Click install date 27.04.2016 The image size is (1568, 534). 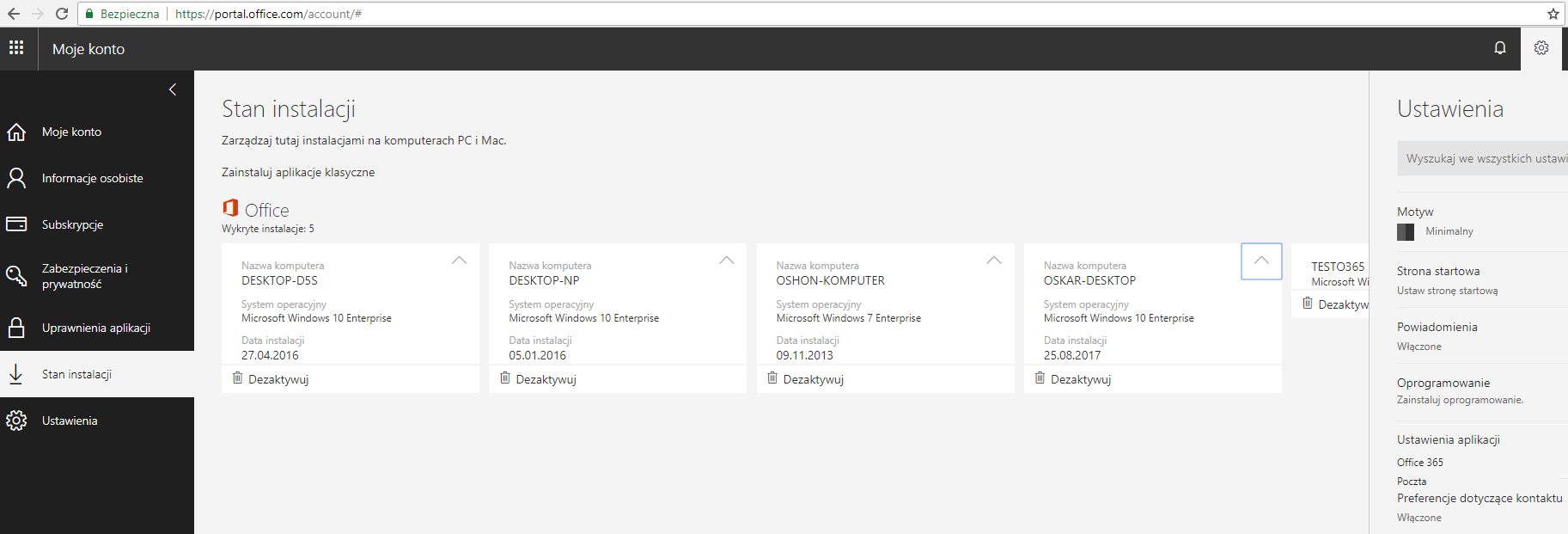(270, 355)
